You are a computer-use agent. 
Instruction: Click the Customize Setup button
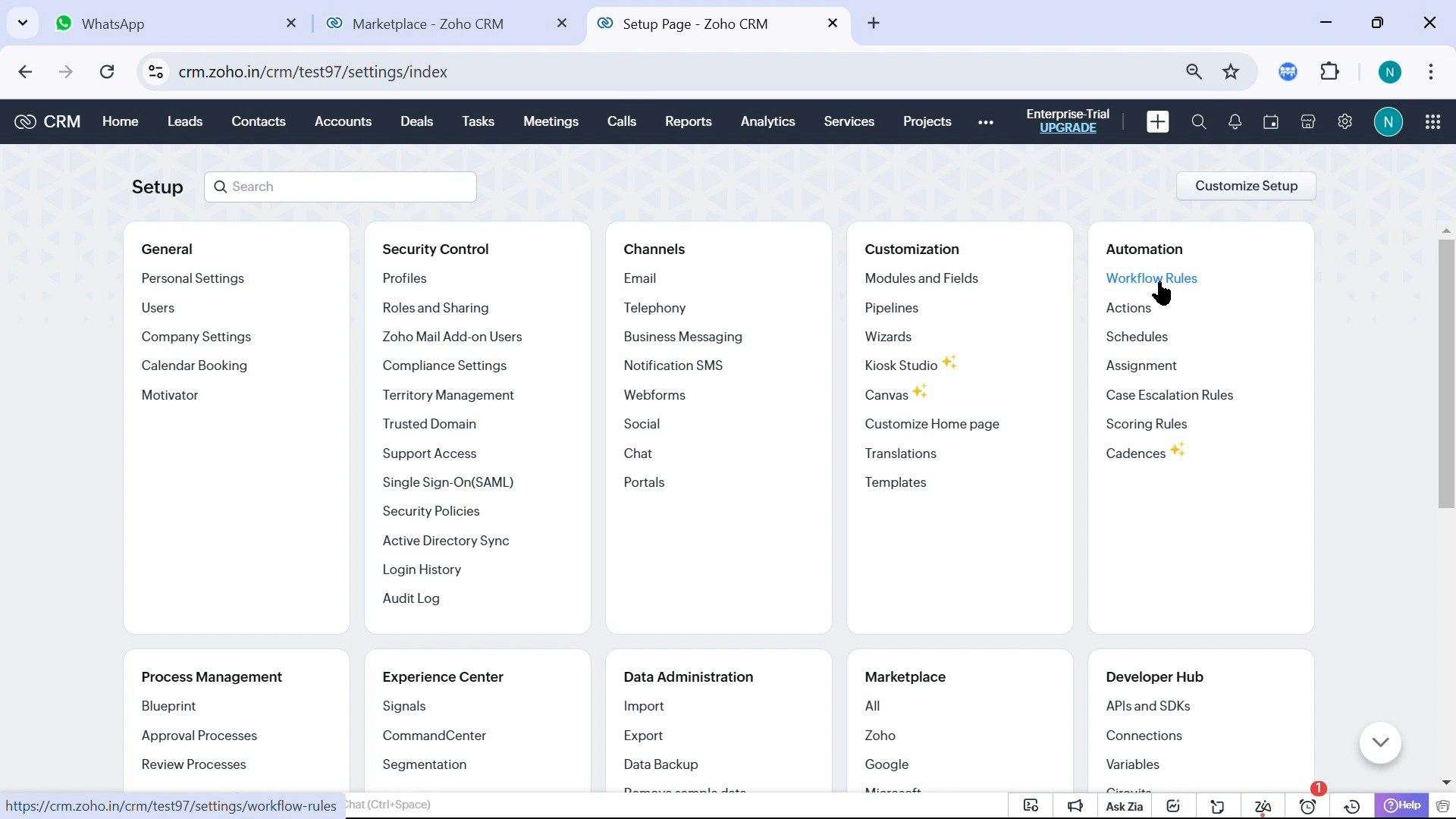point(1246,186)
